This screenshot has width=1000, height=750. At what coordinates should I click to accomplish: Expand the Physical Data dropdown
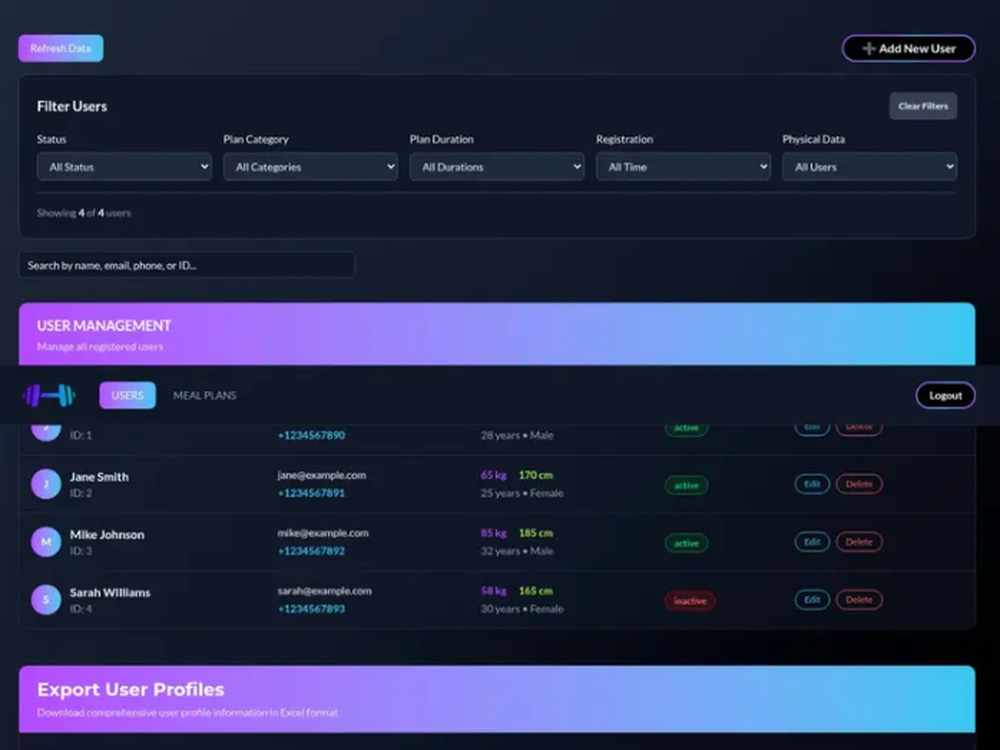pos(869,166)
